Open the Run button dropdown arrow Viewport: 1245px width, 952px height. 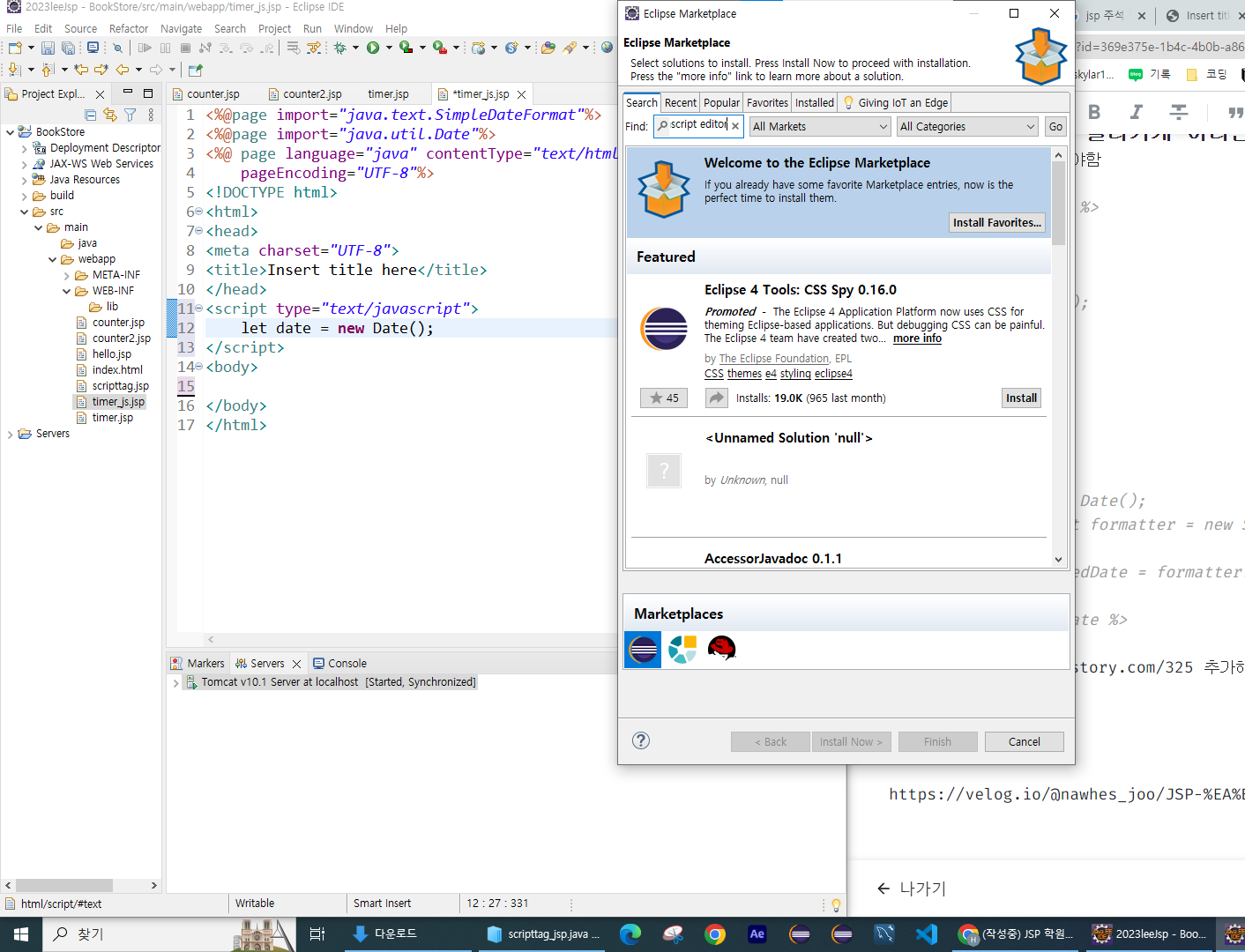[x=389, y=48]
